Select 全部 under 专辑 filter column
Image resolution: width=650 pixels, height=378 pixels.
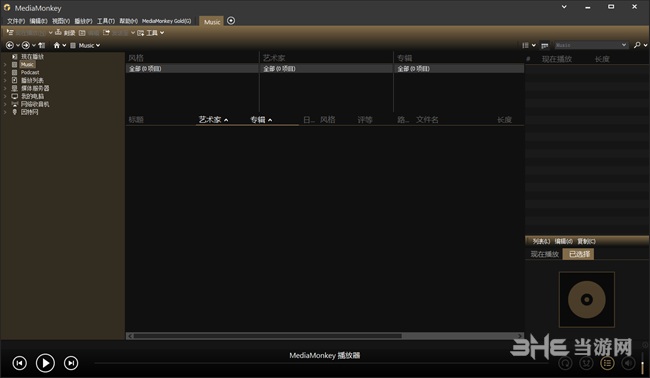tap(459, 68)
